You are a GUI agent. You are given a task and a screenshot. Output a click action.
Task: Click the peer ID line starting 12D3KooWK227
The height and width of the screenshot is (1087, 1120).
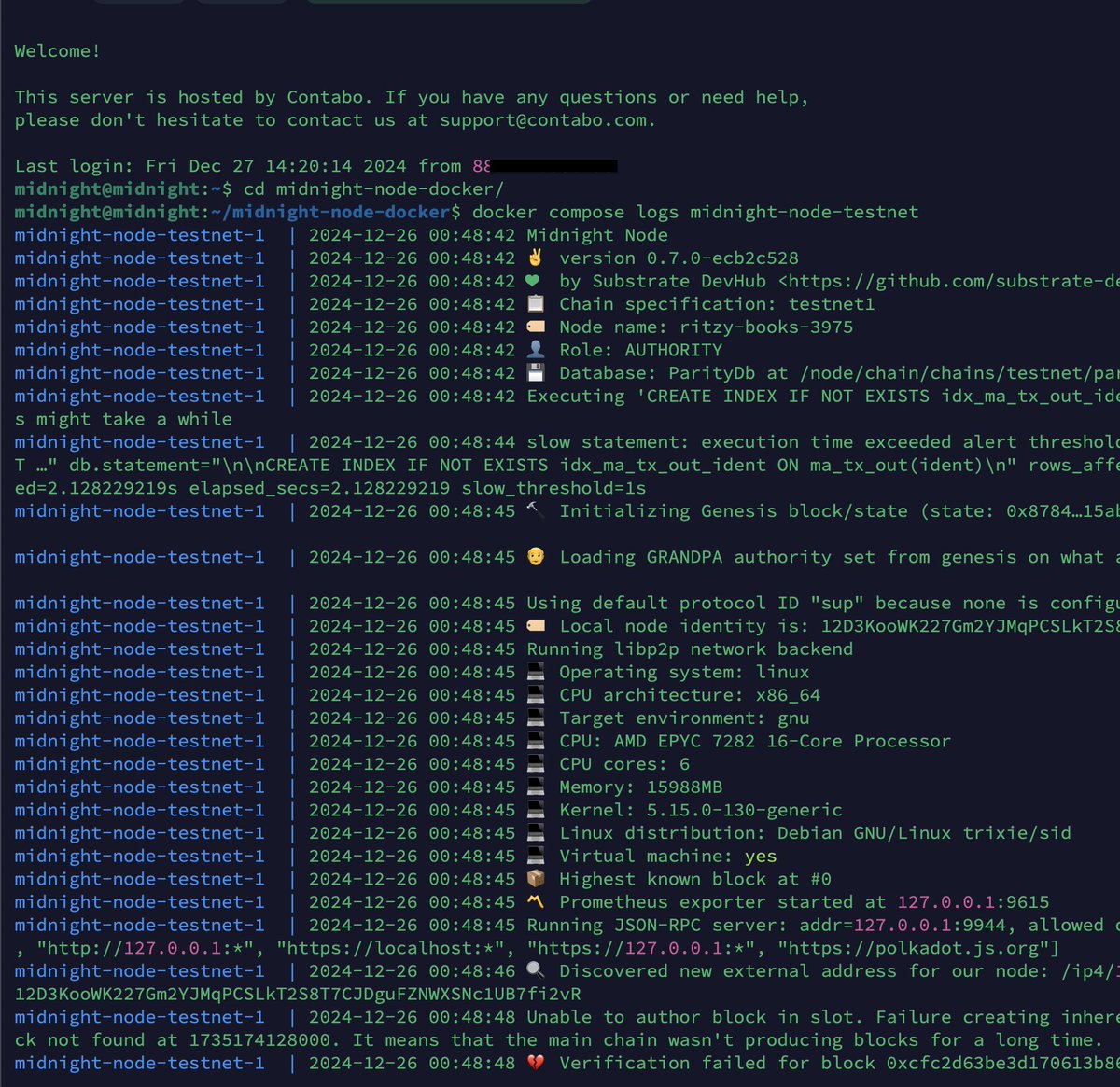pyautogui.click(x=298, y=995)
